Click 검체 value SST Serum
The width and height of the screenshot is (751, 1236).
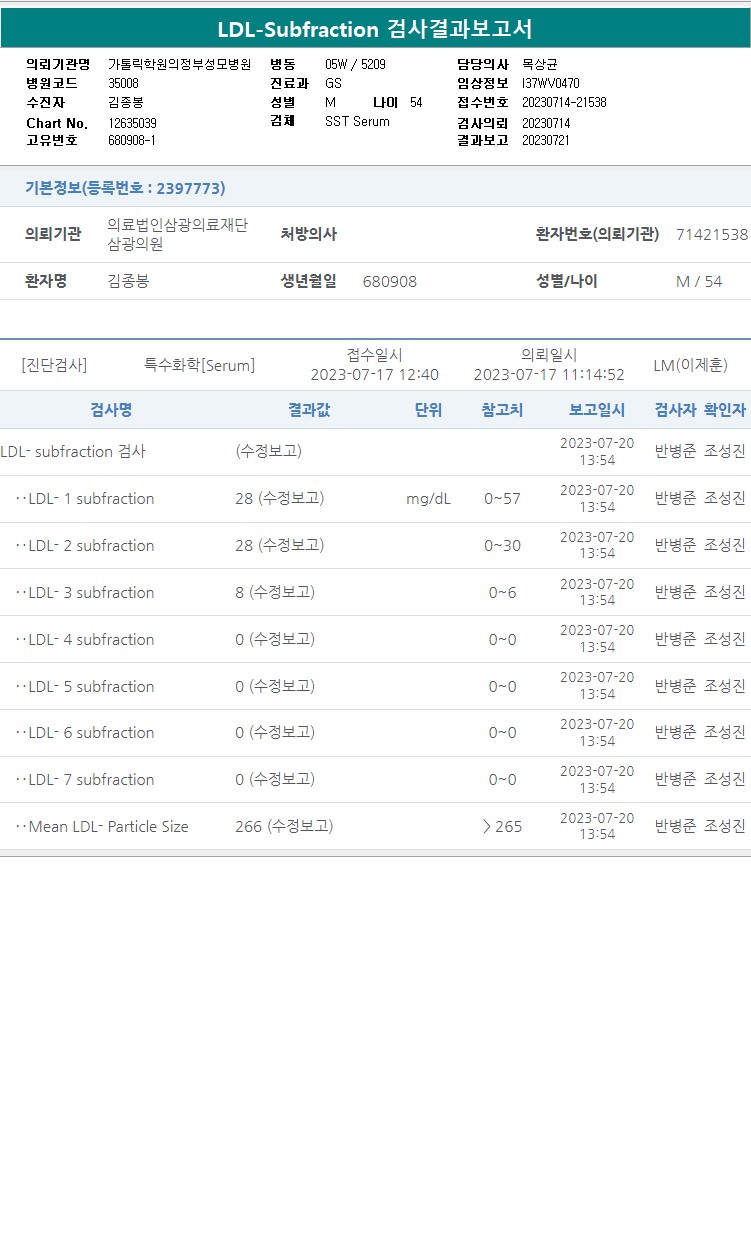[357, 121]
